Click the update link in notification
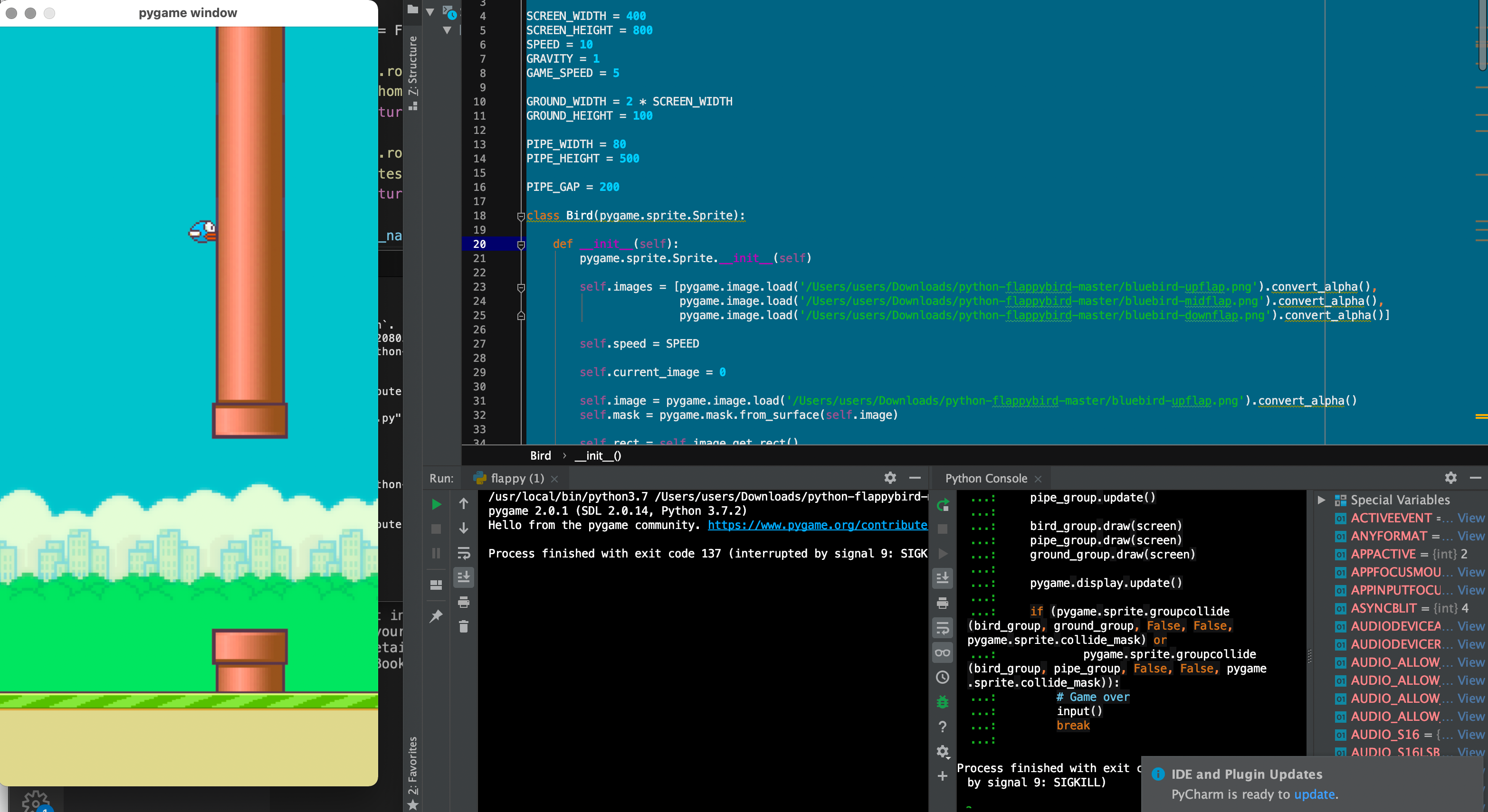 [x=1314, y=794]
